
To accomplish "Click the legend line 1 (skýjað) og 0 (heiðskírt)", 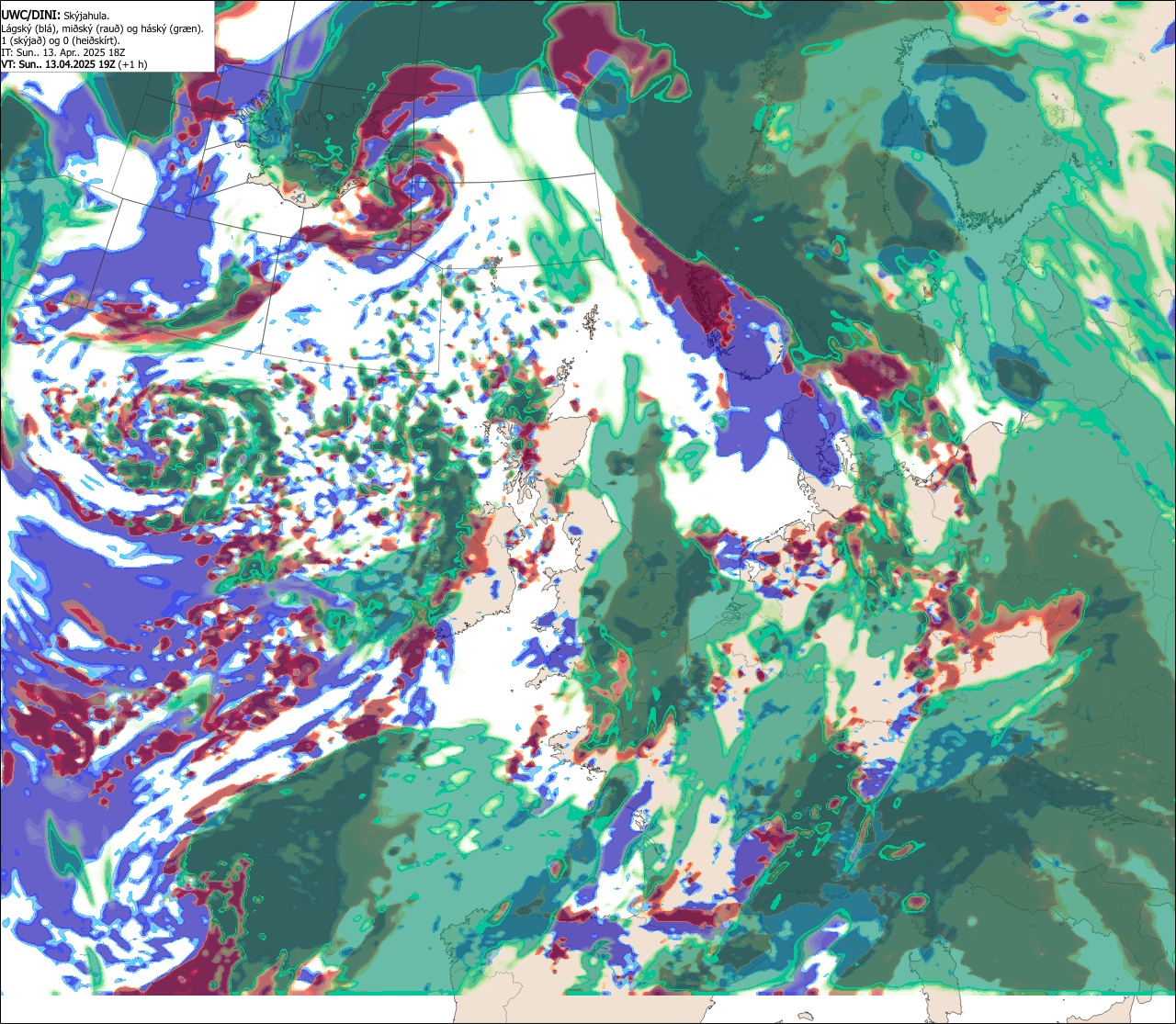I will coord(61,40).
